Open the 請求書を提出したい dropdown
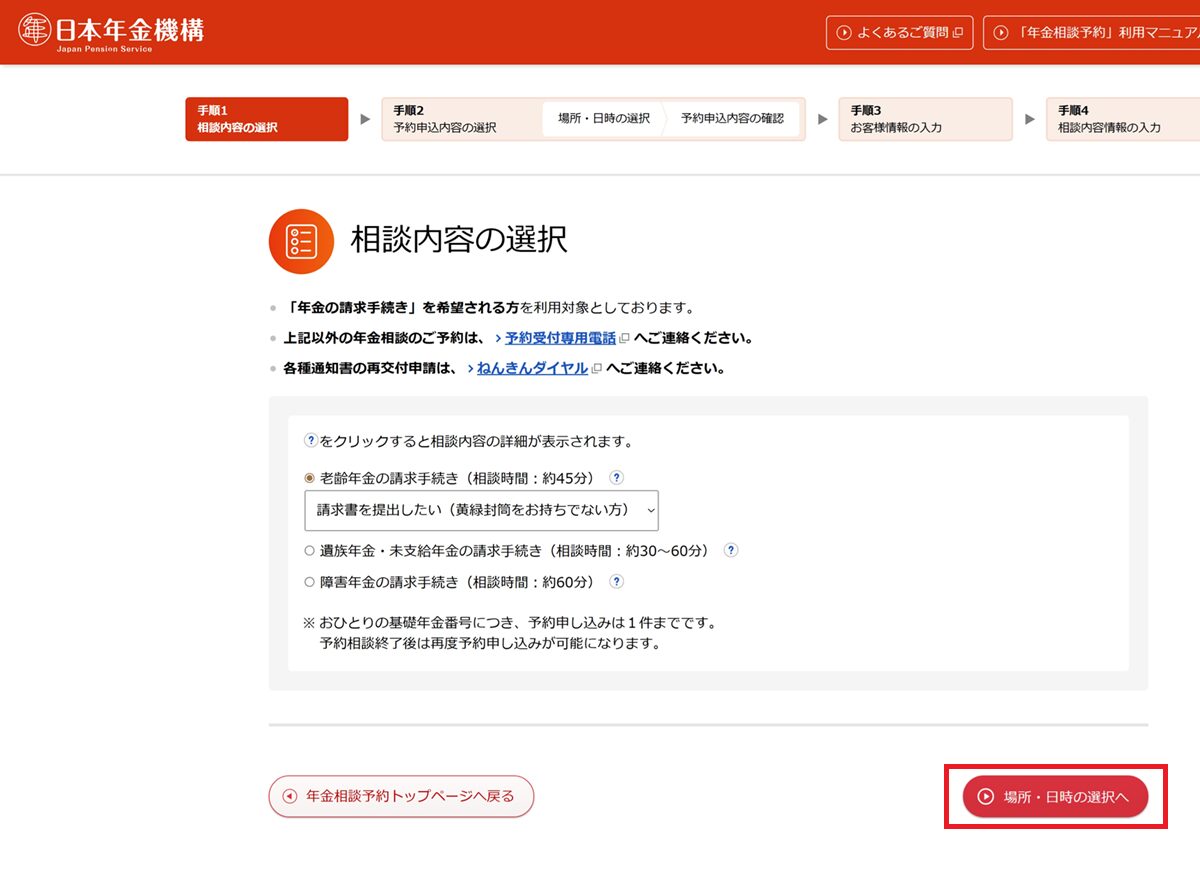 (x=481, y=510)
